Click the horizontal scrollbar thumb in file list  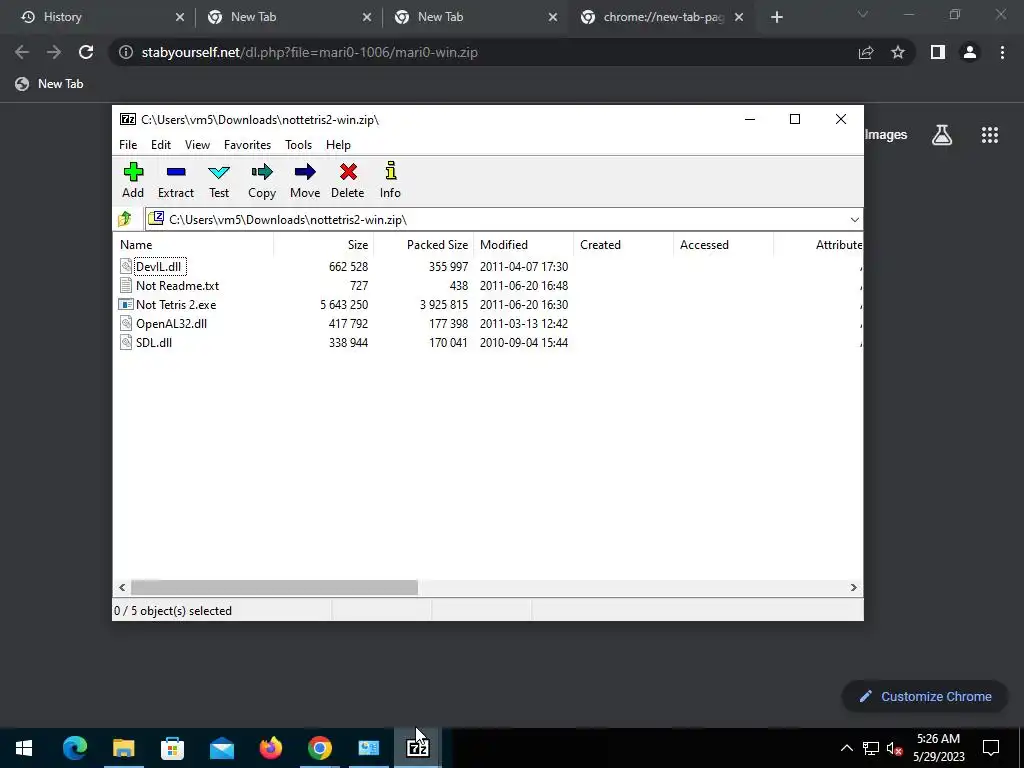[x=274, y=587]
